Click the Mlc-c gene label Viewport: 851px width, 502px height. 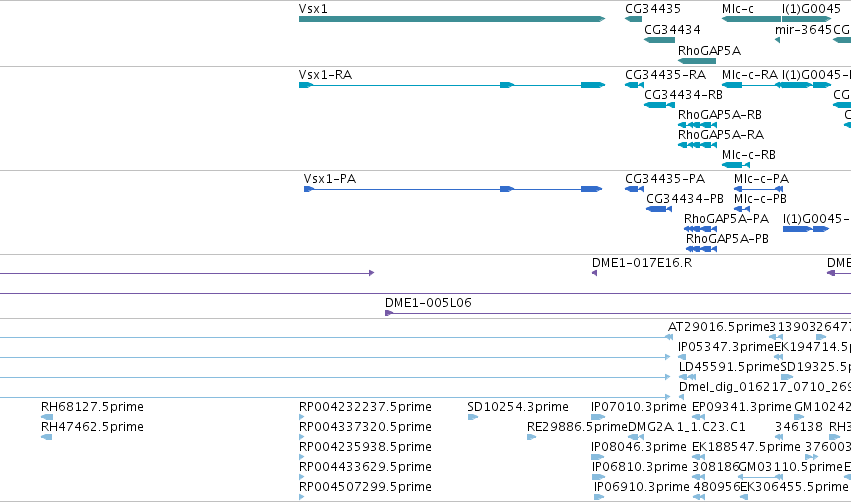tap(738, 9)
